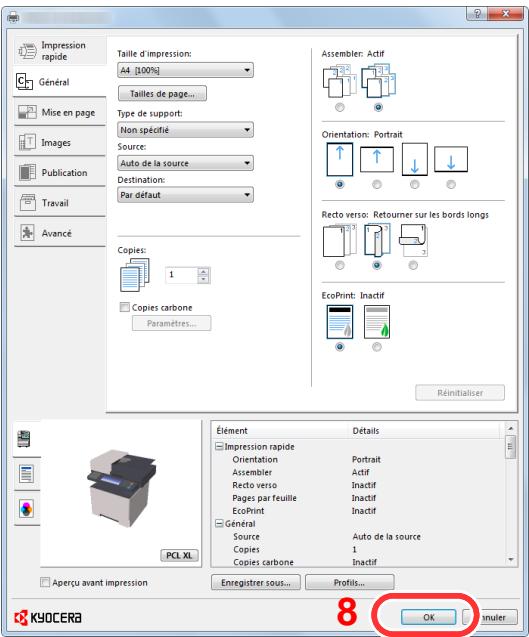The height and width of the screenshot is (637, 529).
Task: Open the Avancé tab
Action: coord(60,233)
